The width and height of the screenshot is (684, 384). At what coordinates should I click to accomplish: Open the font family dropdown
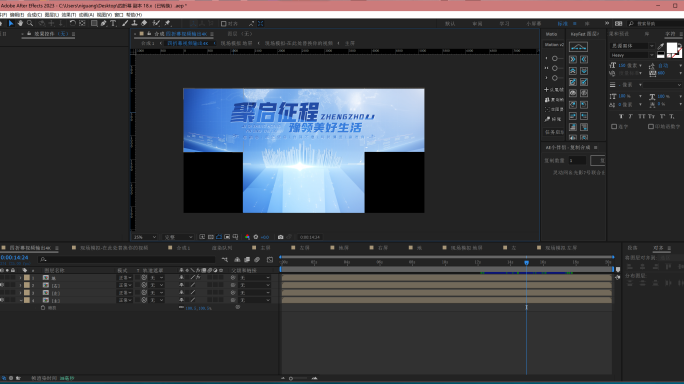coord(632,46)
